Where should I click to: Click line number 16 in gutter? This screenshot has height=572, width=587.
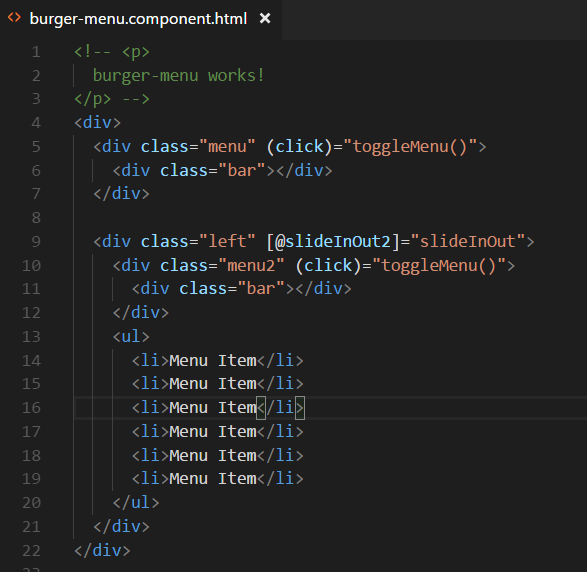pos(31,408)
